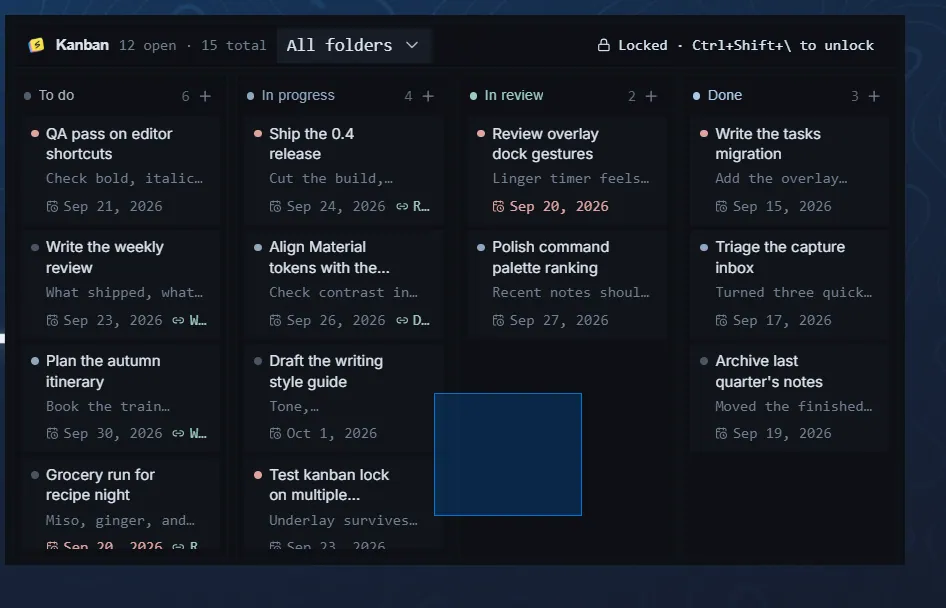The image size is (946, 608).
Task: Open the "Ship the 0.4 release" card title
Action: (x=311, y=144)
